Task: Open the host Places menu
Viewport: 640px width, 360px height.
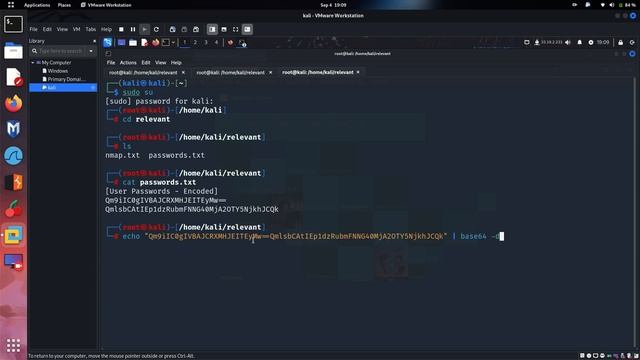Action: pos(64,5)
